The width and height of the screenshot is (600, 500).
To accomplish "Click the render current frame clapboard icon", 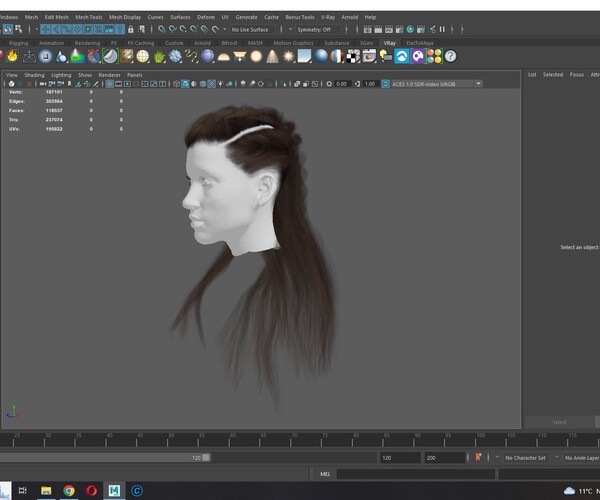I will point(378,29).
